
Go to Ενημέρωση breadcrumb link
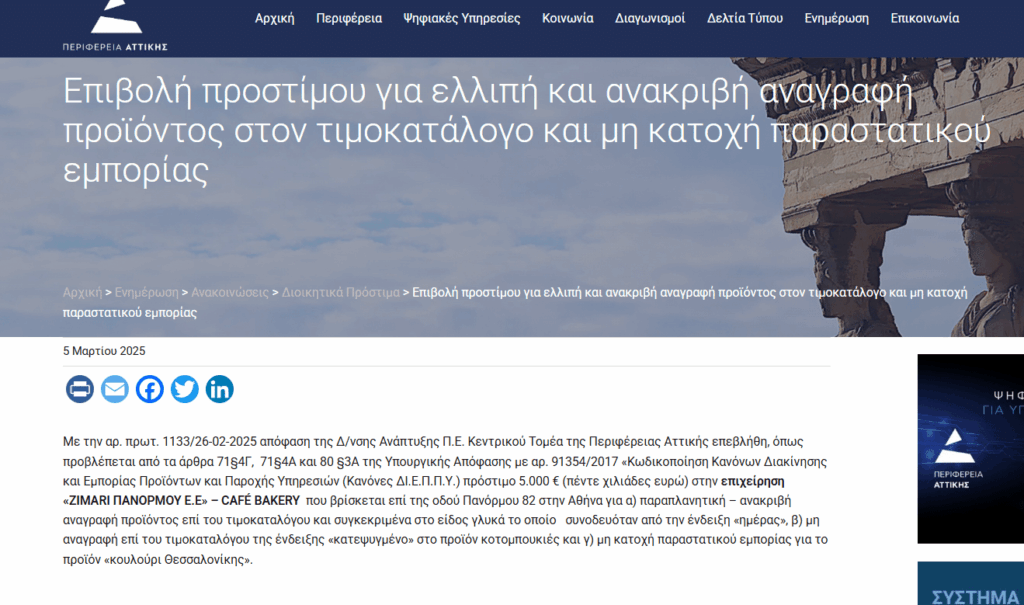[x=146, y=293]
